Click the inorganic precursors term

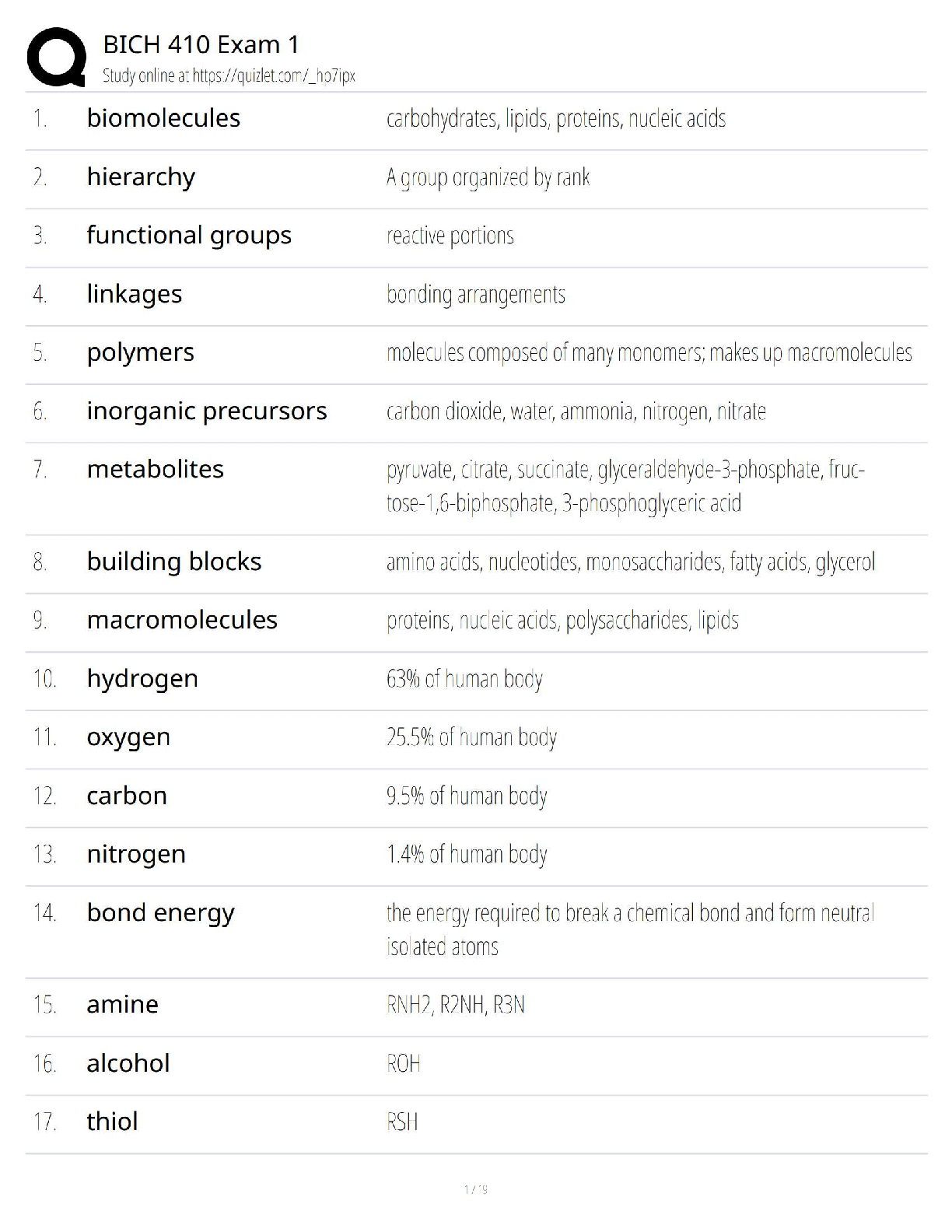tap(207, 411)
